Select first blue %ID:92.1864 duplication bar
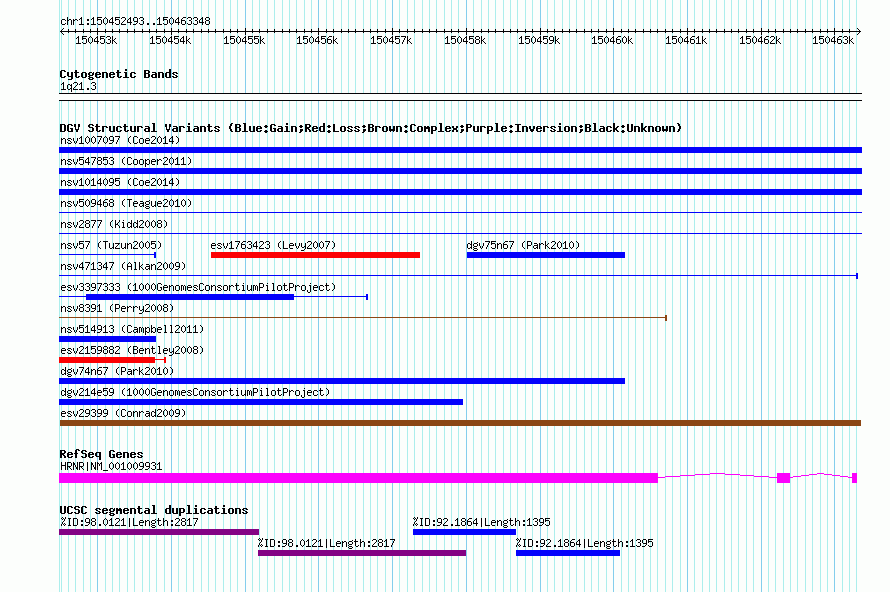Image resolution: width=890 pixels, height=592 pixels. tap(464, 532)
